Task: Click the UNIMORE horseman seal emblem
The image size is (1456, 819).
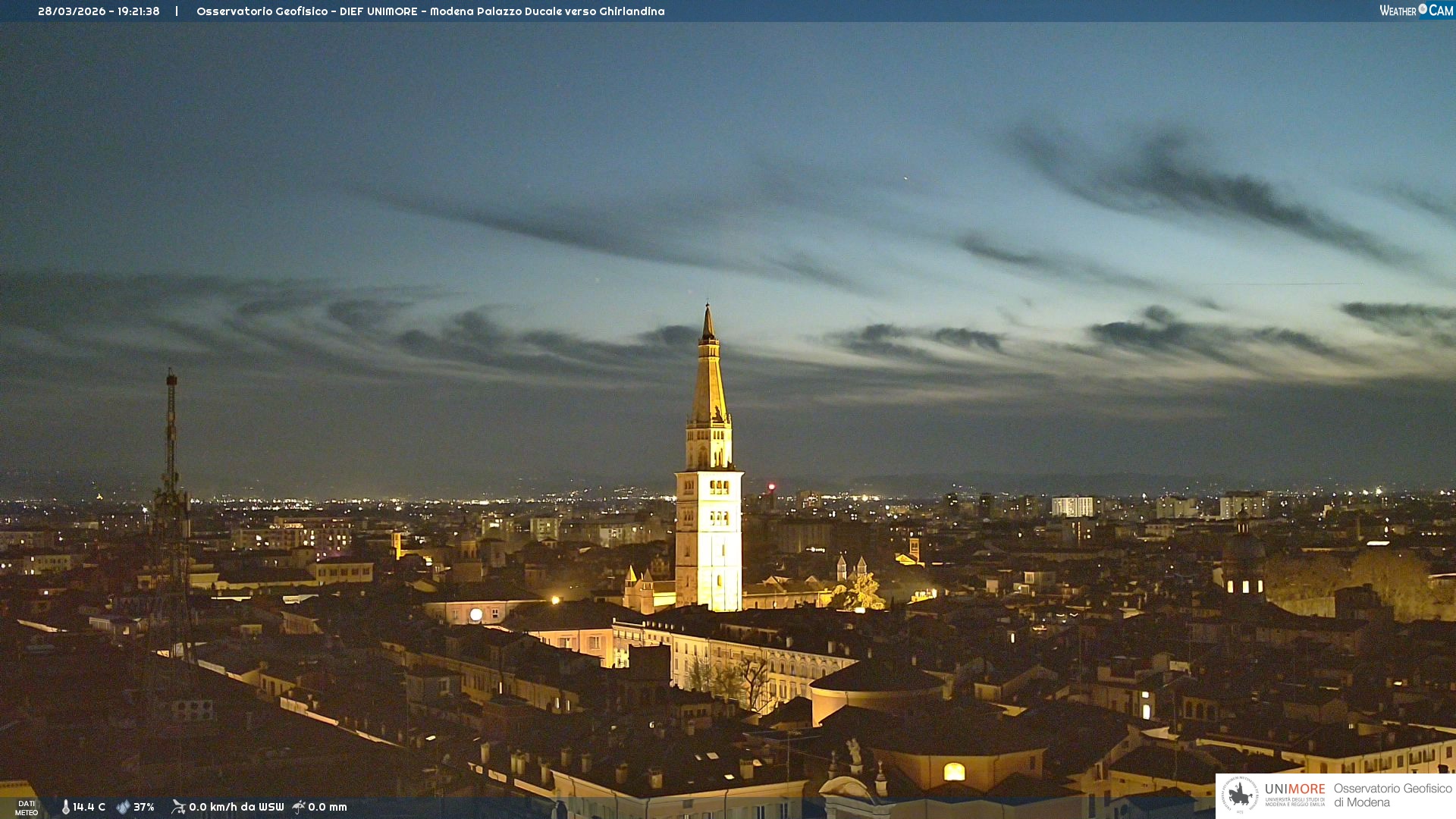Action: 1240,795
